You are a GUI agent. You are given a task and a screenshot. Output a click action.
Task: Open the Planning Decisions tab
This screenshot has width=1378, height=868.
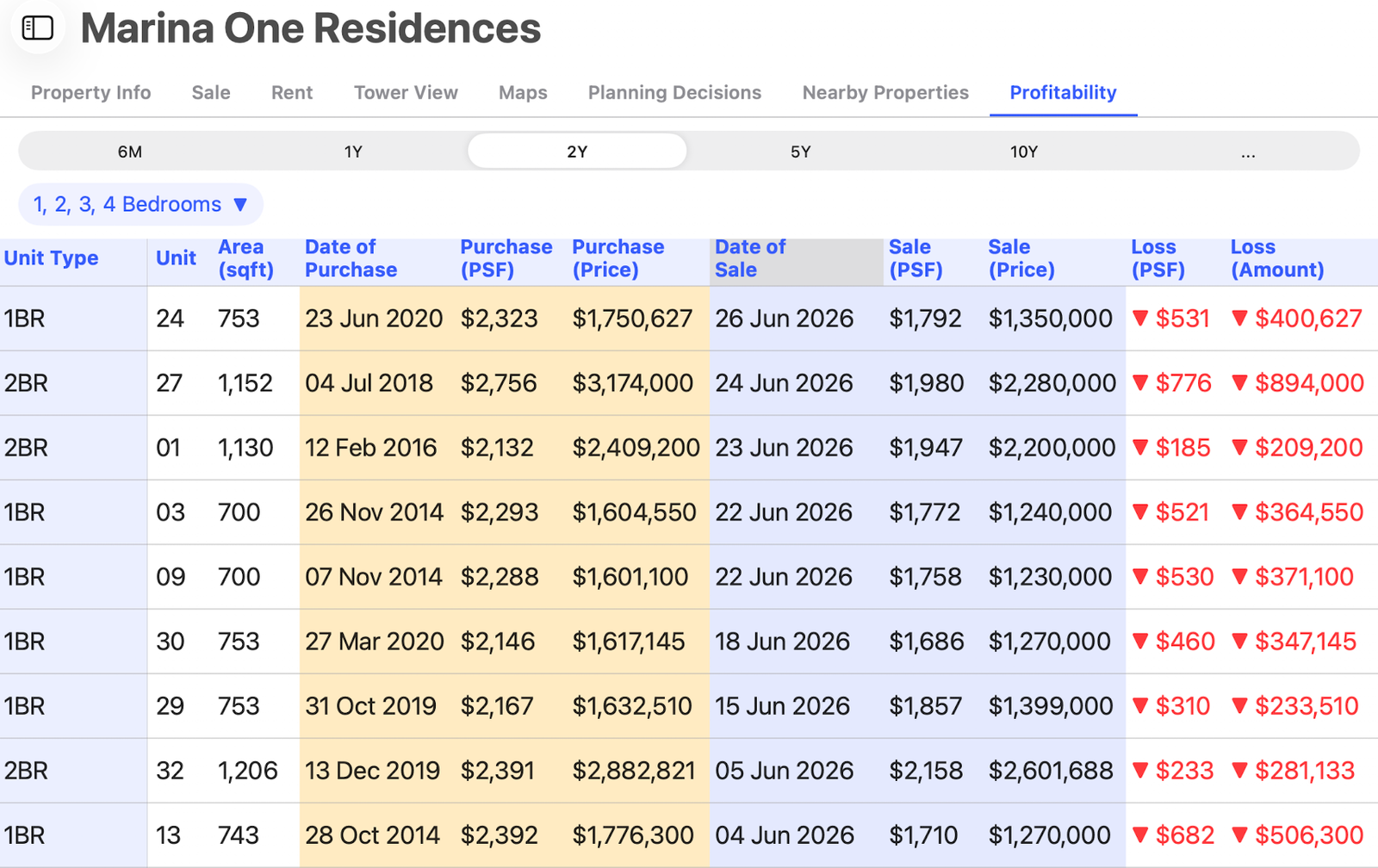674,92
